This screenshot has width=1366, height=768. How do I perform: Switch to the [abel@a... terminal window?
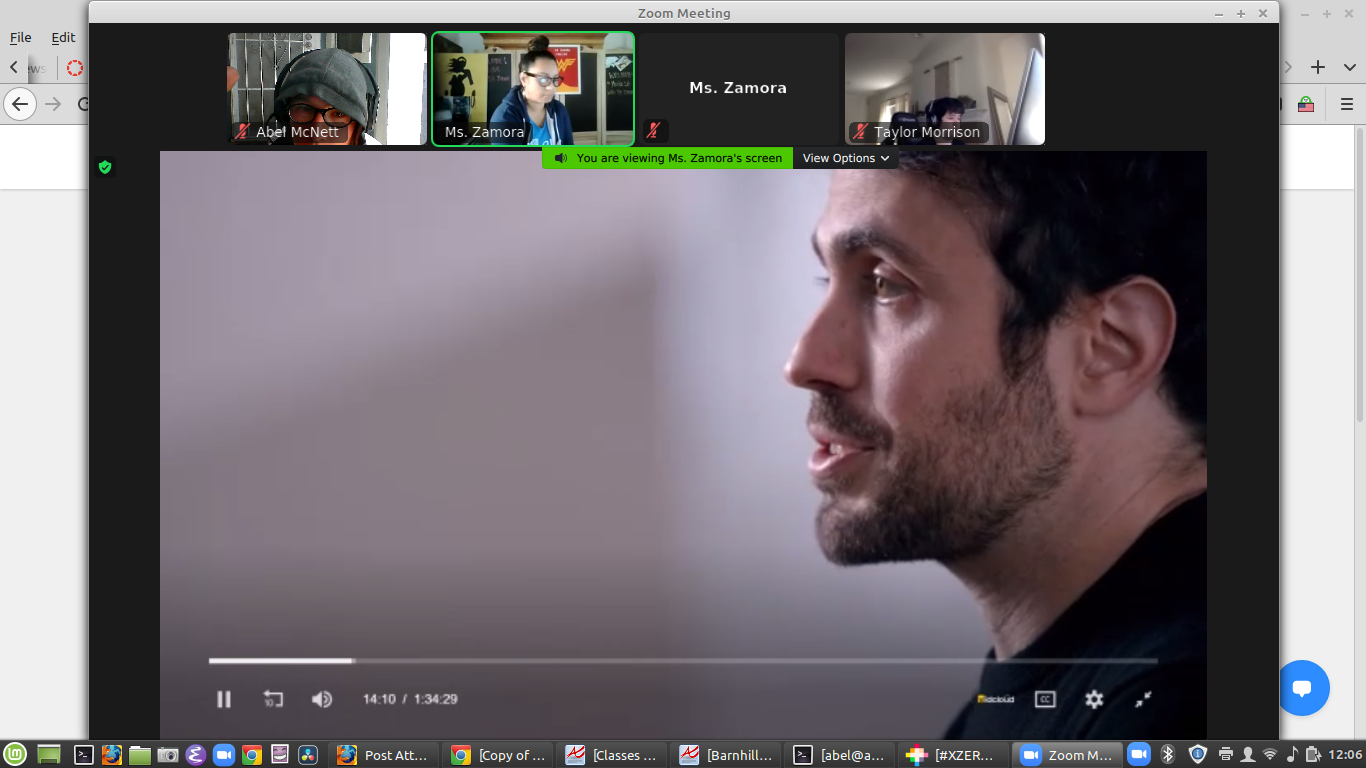pyautogui.click(x=840, y=755)
